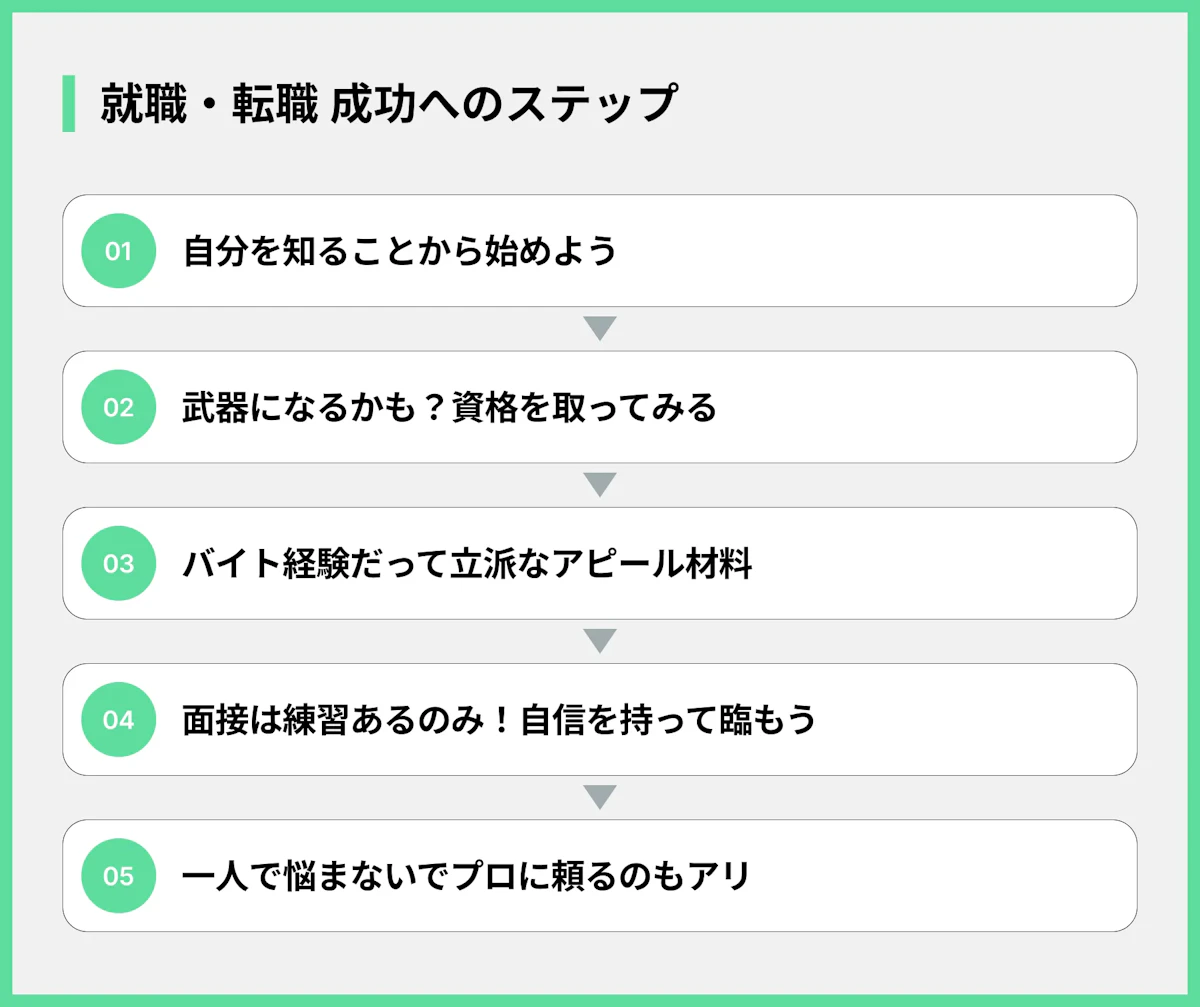Click the phrase "武器になるかも？"
Screen dimensions: 1200x1007
[317, 408]
